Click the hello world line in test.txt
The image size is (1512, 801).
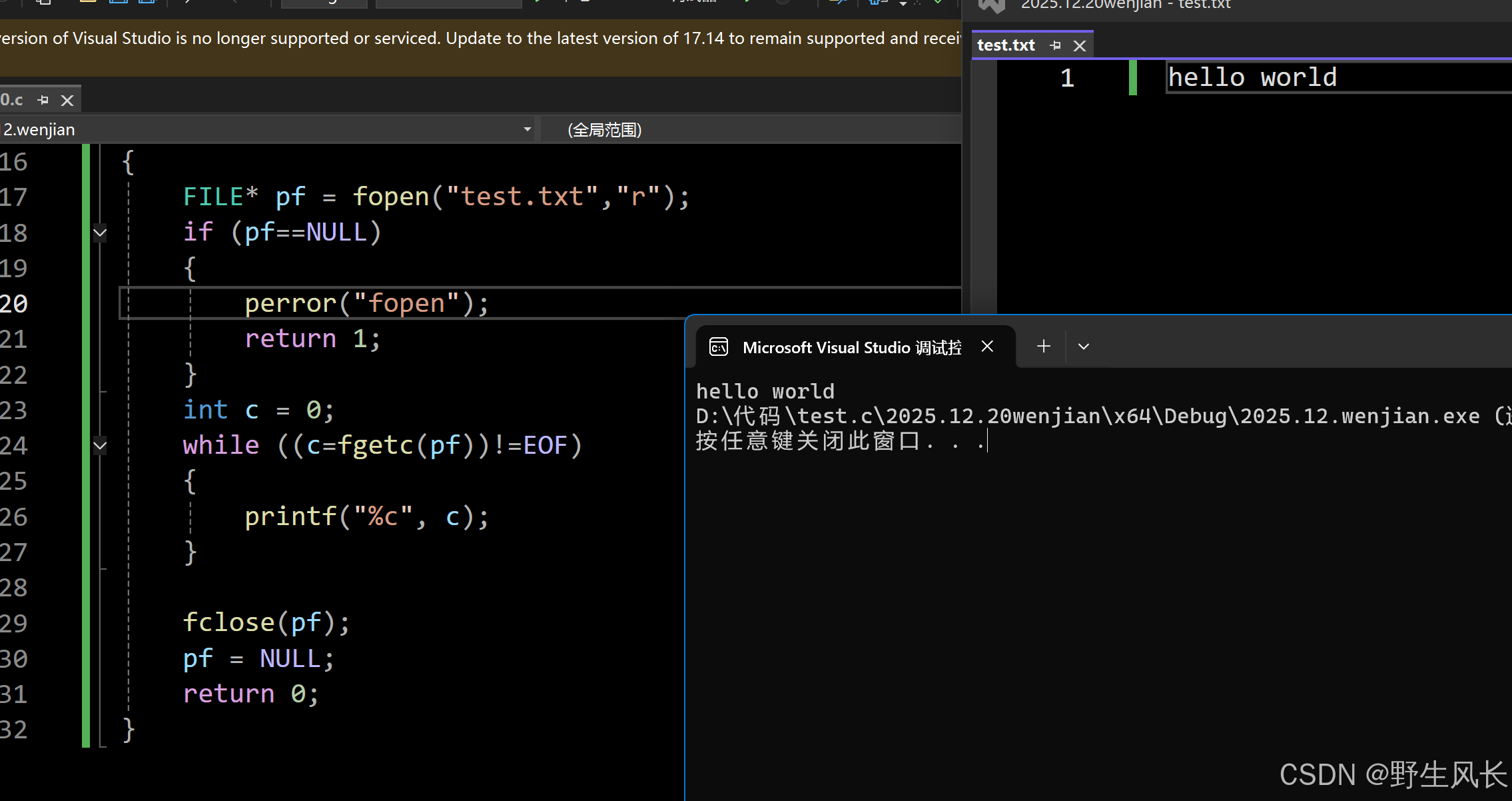click(1252, 78)
